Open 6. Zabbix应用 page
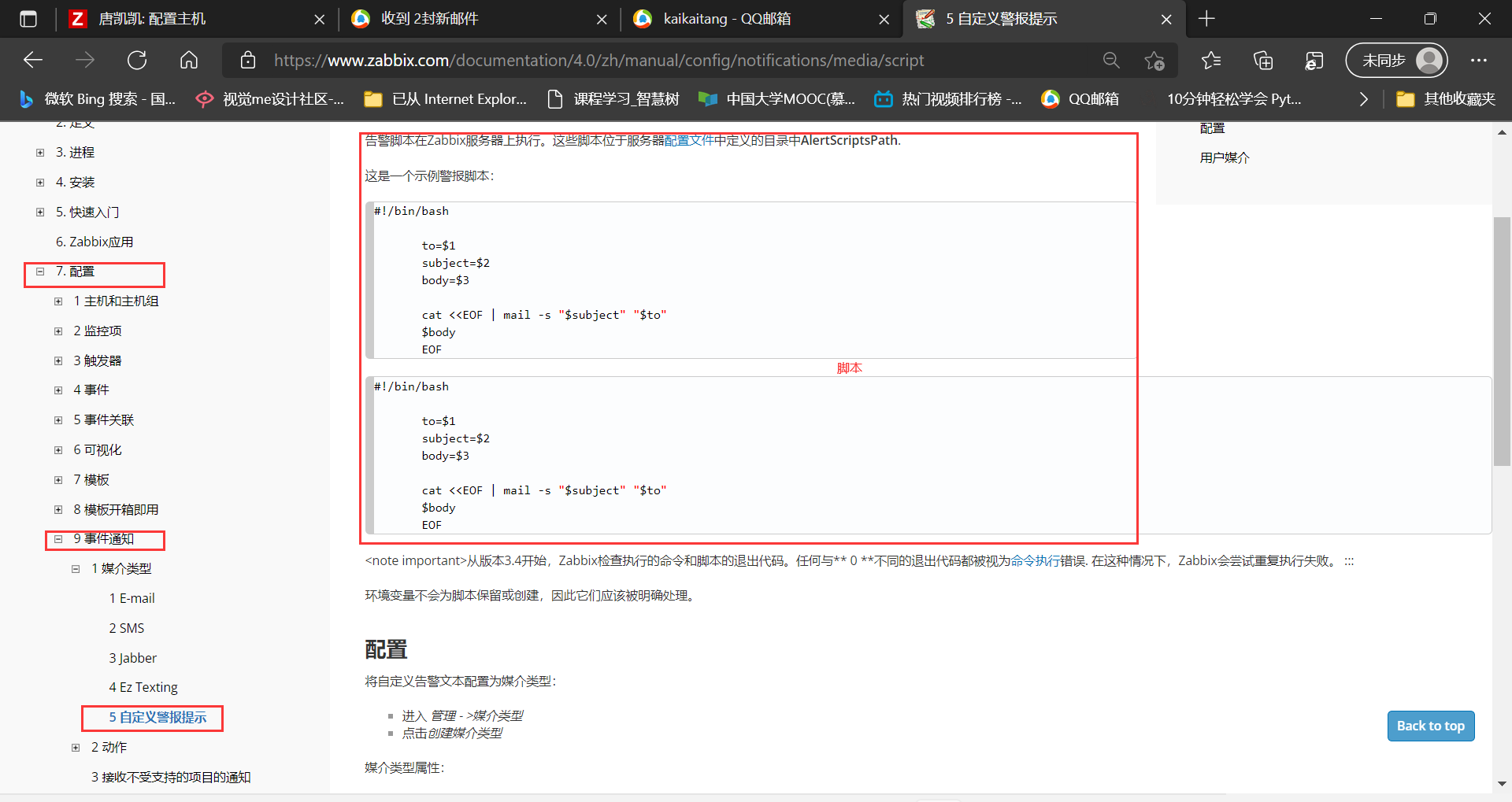The height and width of the screenshot is (802, 1512). coord(94,242)
